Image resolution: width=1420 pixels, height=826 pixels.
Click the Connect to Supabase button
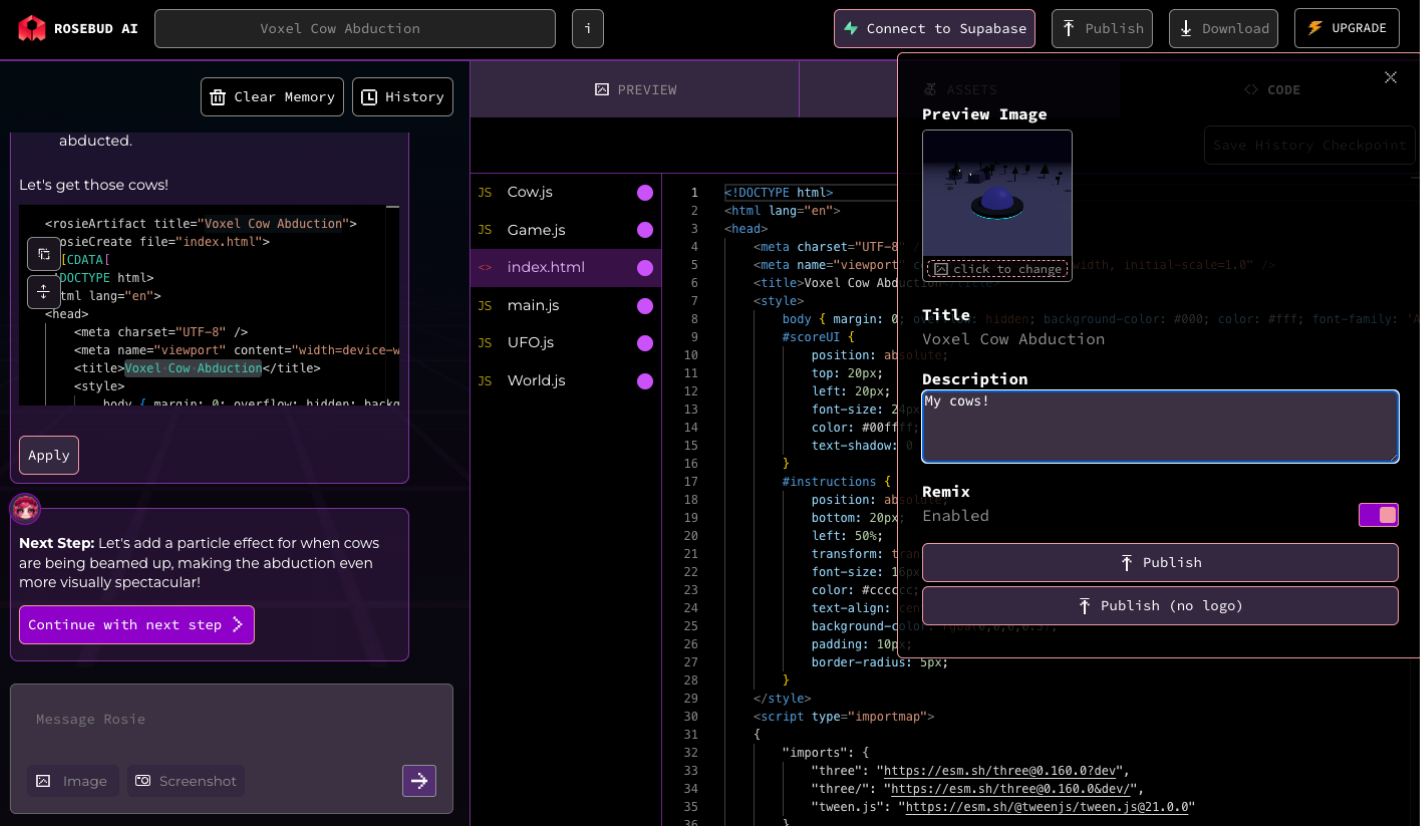[934, 29]
